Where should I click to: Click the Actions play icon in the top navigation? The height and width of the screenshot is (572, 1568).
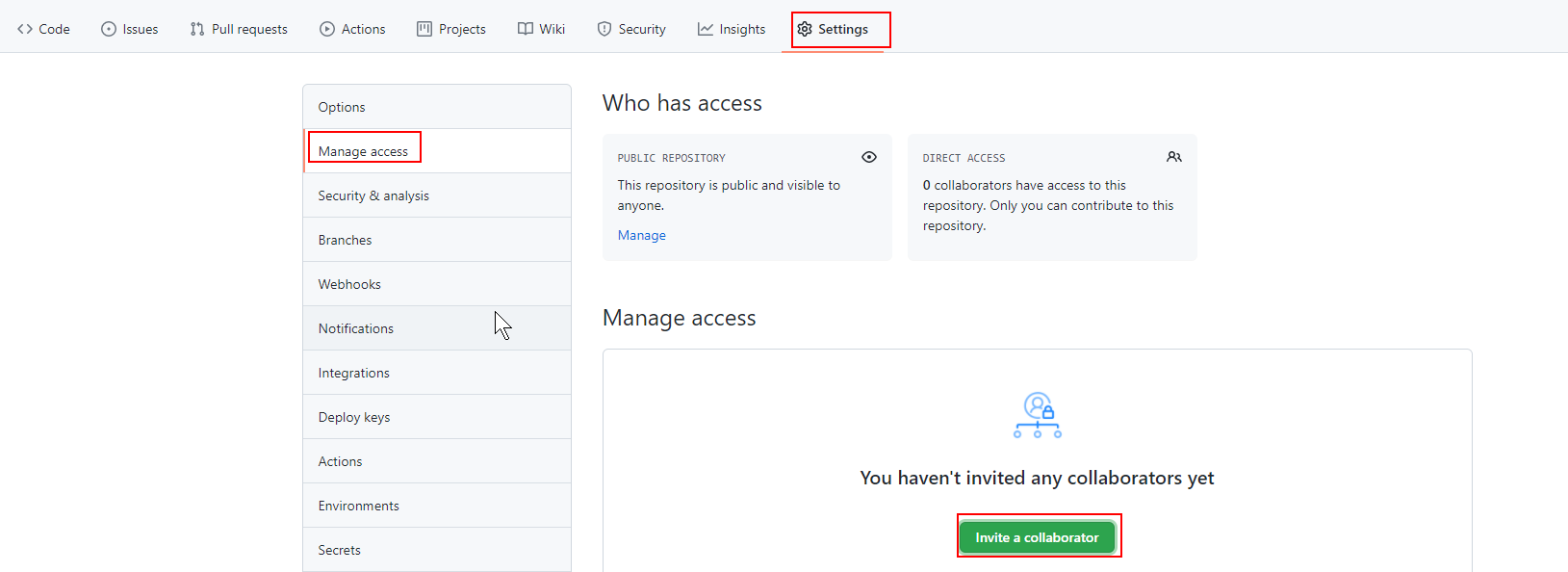tap(327, 29)
